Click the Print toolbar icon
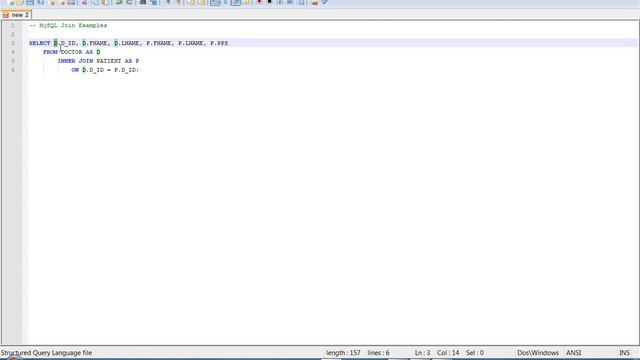 point(71,2)
